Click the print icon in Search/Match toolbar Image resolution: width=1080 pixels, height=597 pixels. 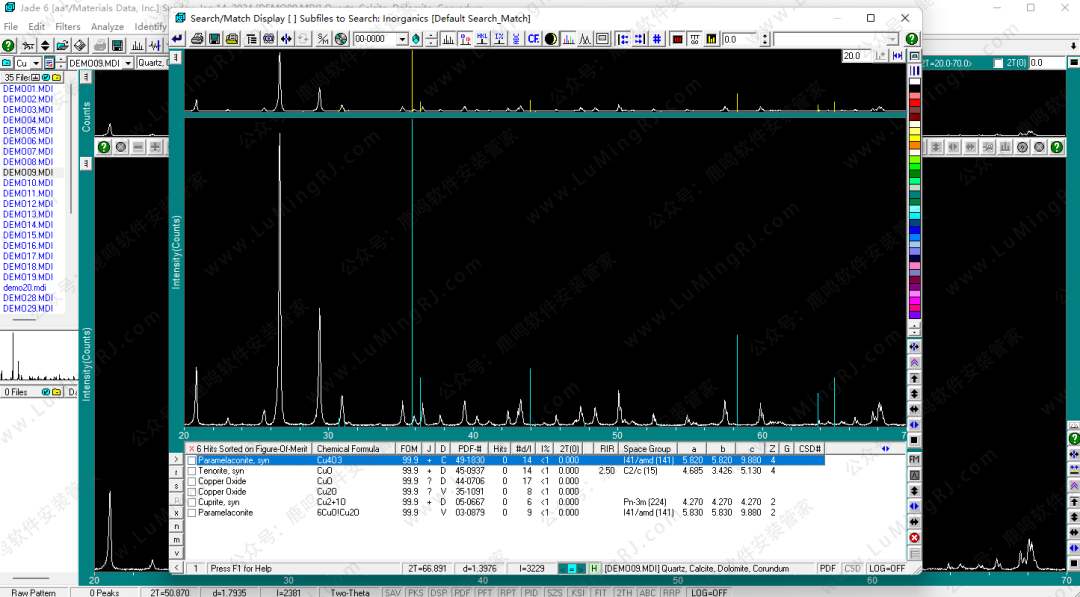pyautogui.click(x=198, y=39)
